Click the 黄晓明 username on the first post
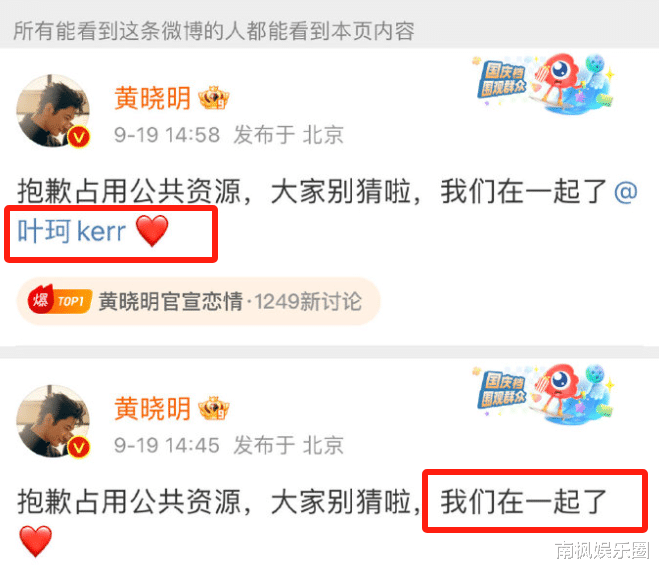The height and width of the screenshot is (571, 659). click(153, 98)
